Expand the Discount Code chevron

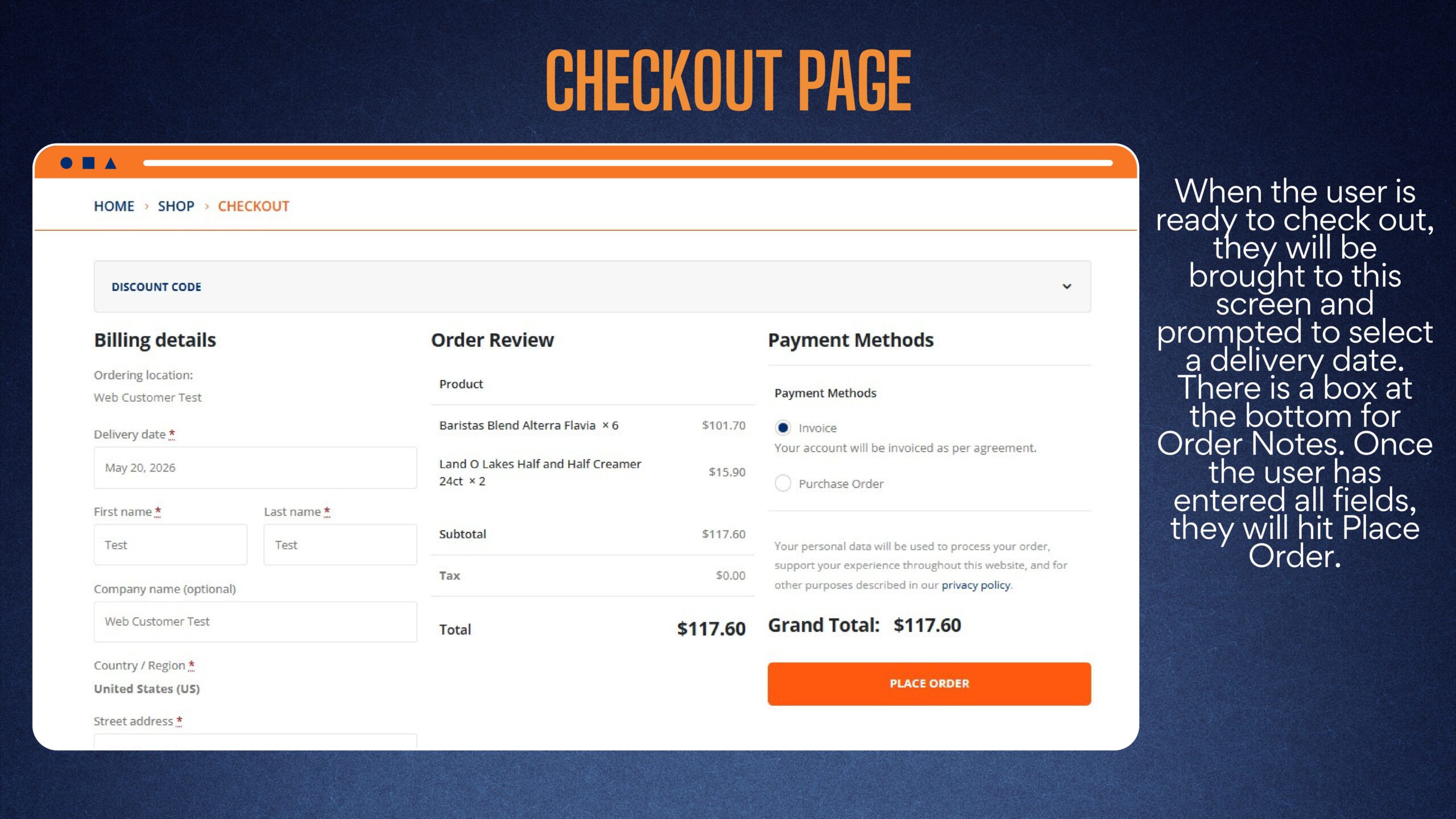pos(1067,287)
